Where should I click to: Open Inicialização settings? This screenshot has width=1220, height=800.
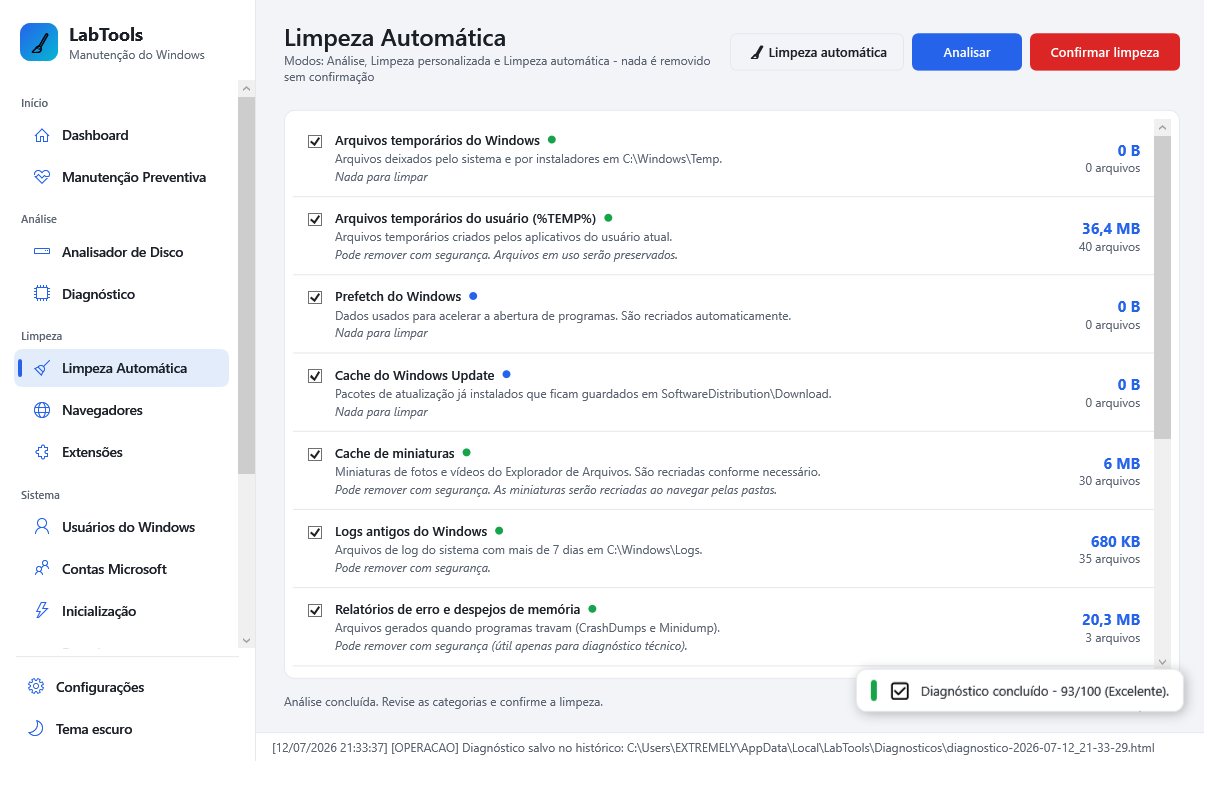point(122,611)
